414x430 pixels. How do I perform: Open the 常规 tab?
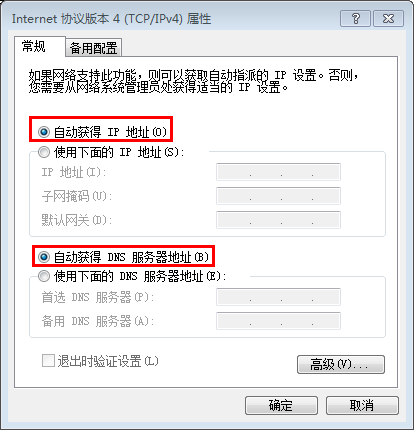[33, 46]
